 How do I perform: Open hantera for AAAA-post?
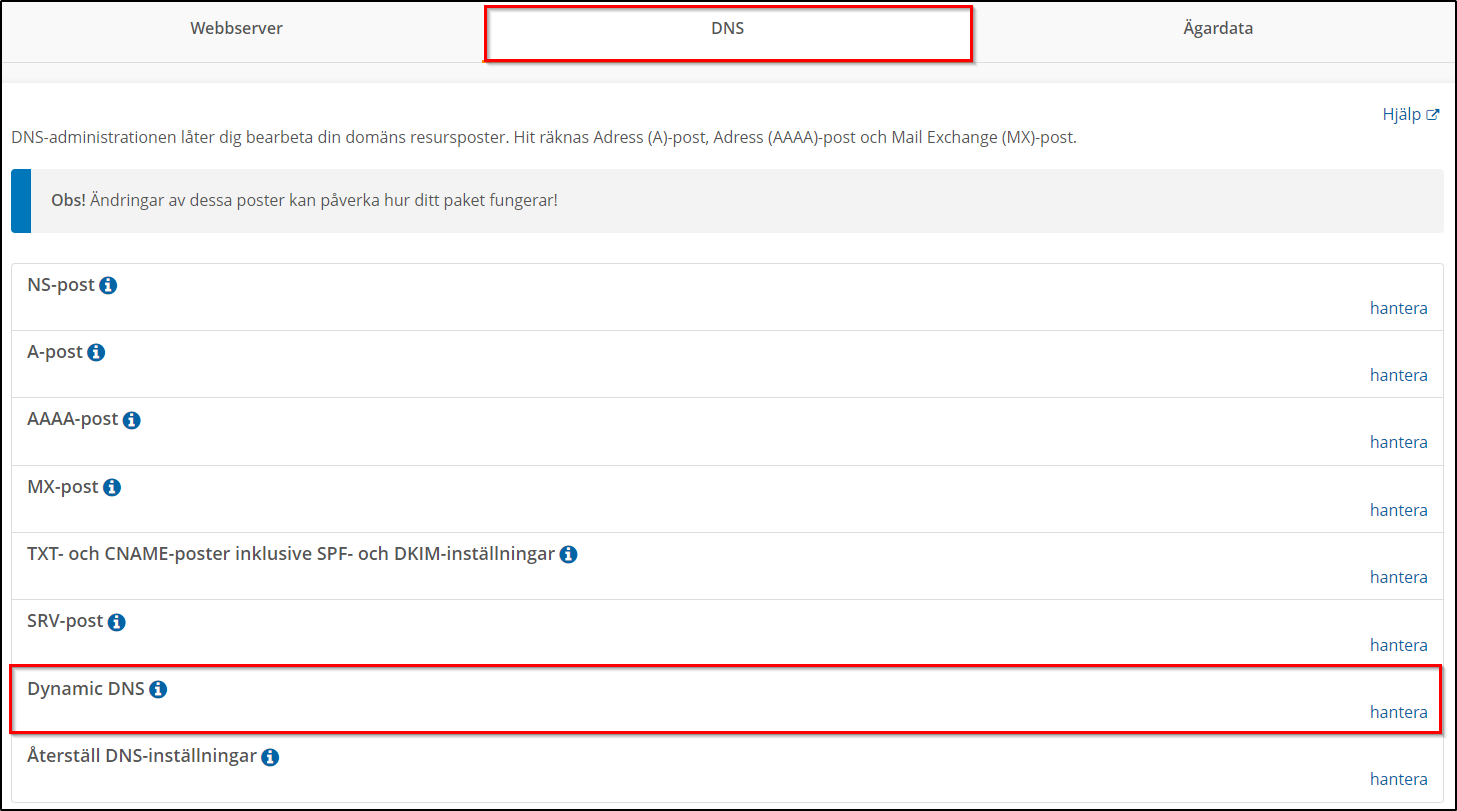coord(1398,442)
